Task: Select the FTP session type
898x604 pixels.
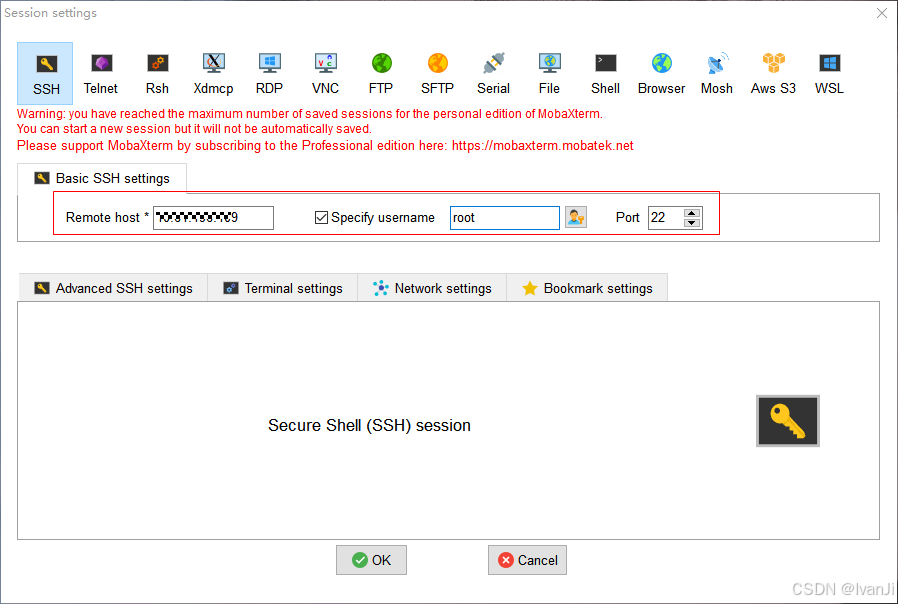Action: 381,73
